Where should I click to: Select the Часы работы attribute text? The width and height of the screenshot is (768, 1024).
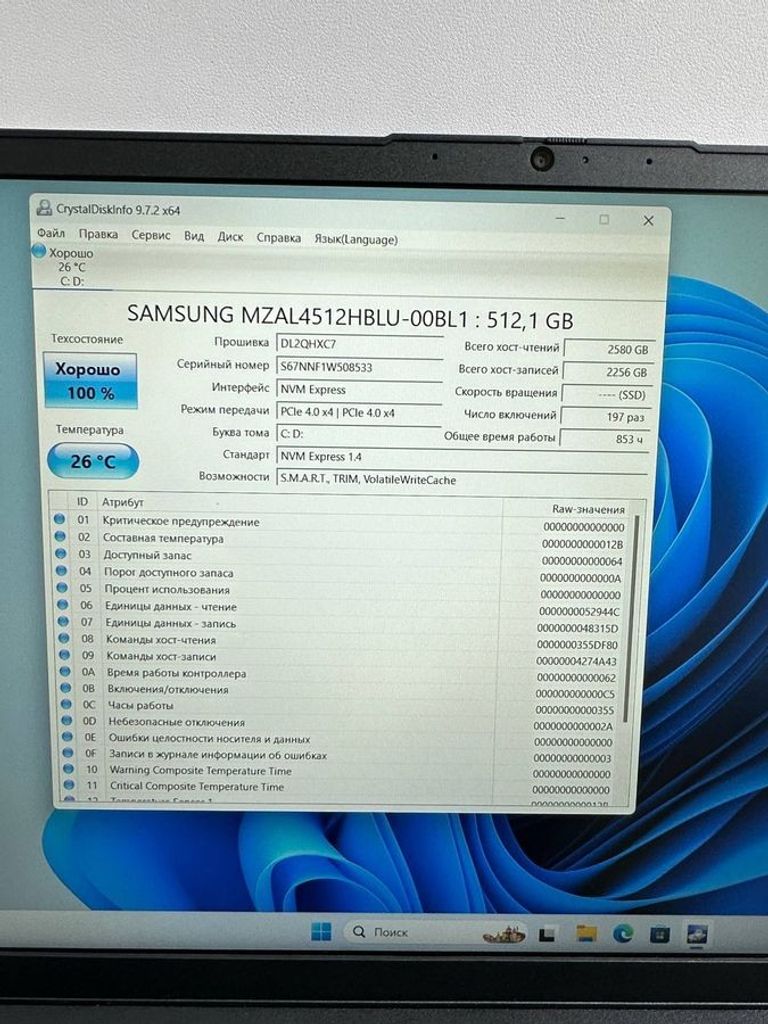[140, 705]
